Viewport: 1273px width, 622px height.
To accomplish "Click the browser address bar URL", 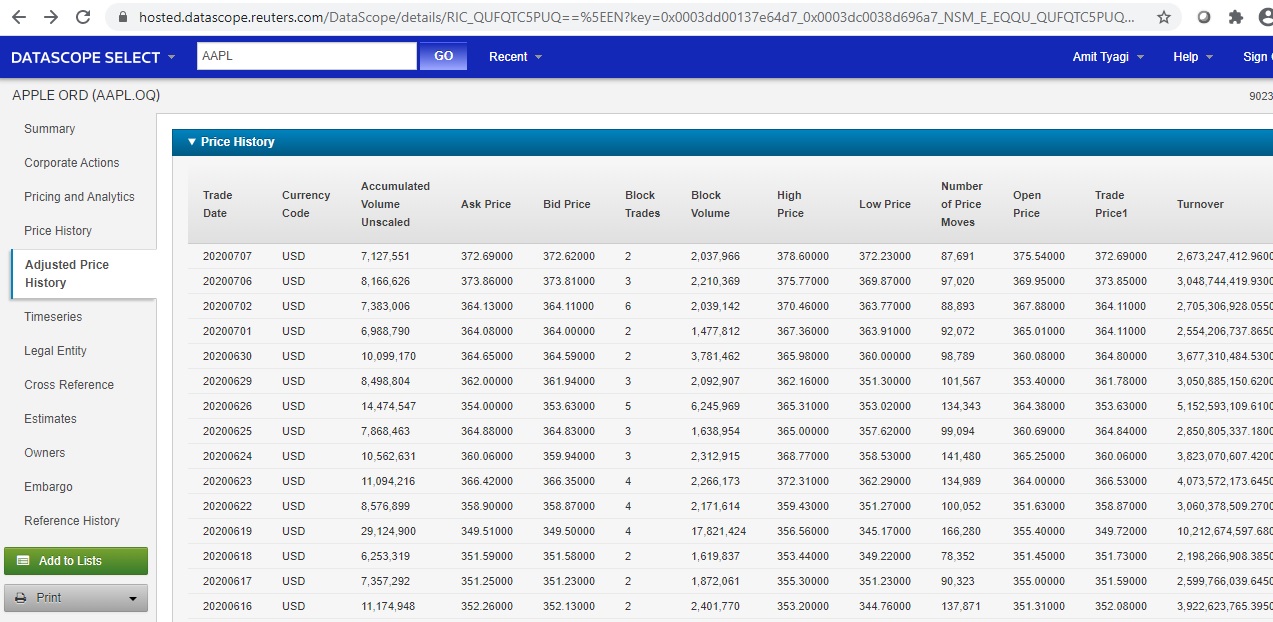I will (x=636, y=17).
